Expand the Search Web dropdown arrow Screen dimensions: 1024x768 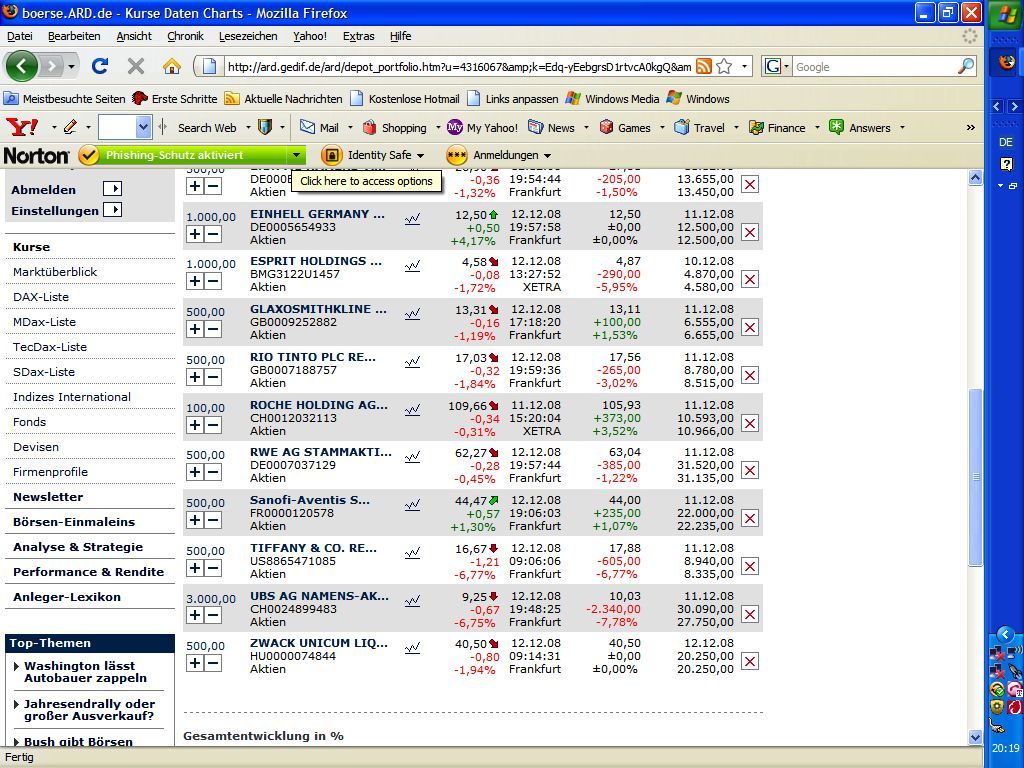coord(248,128)
